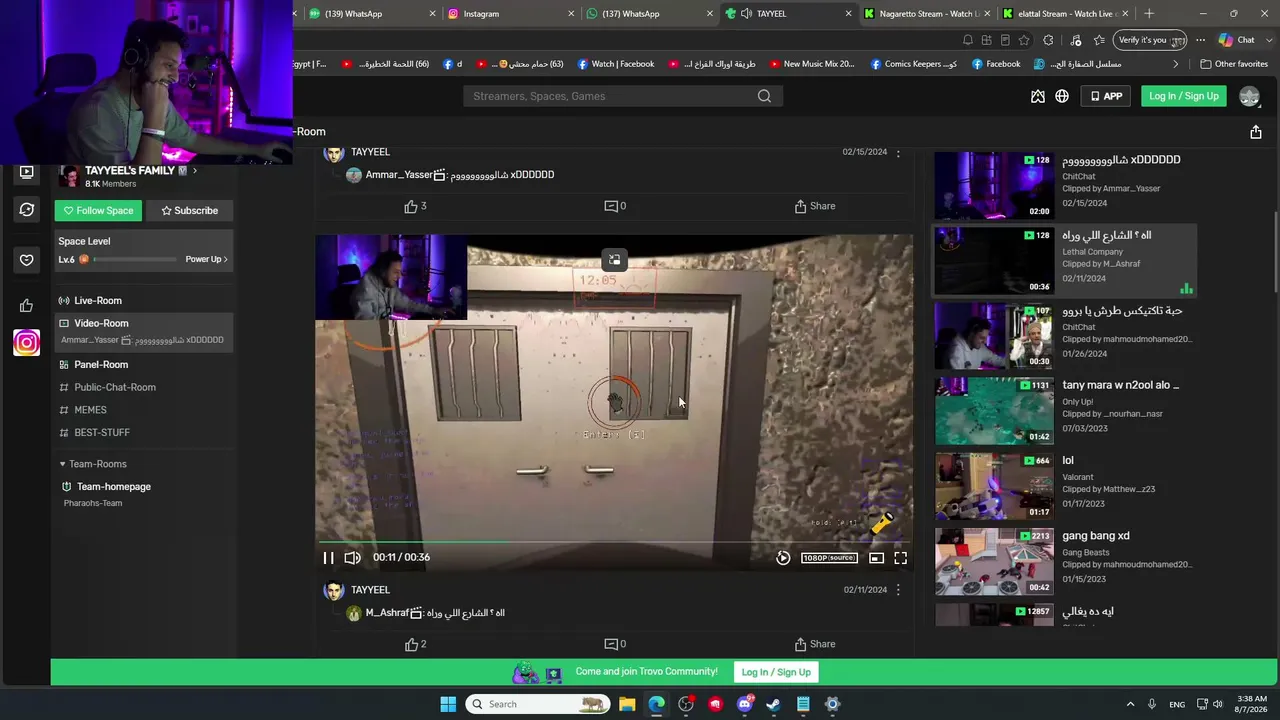Open the New Music Mix bookmark
This screenshot has width=1280, height=720.
[x=812, y=64]
